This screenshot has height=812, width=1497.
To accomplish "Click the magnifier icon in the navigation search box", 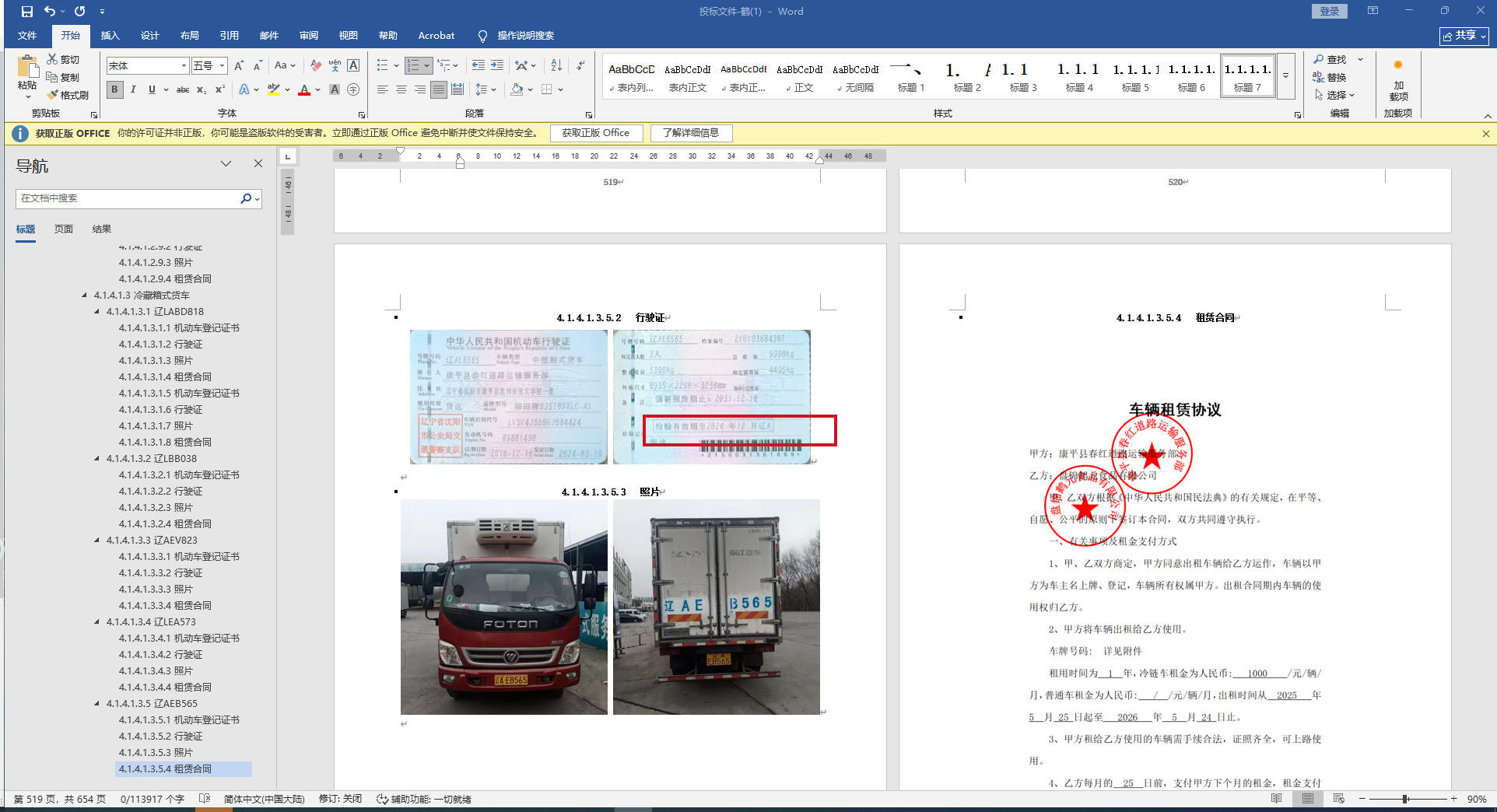I will click(246, 198).
